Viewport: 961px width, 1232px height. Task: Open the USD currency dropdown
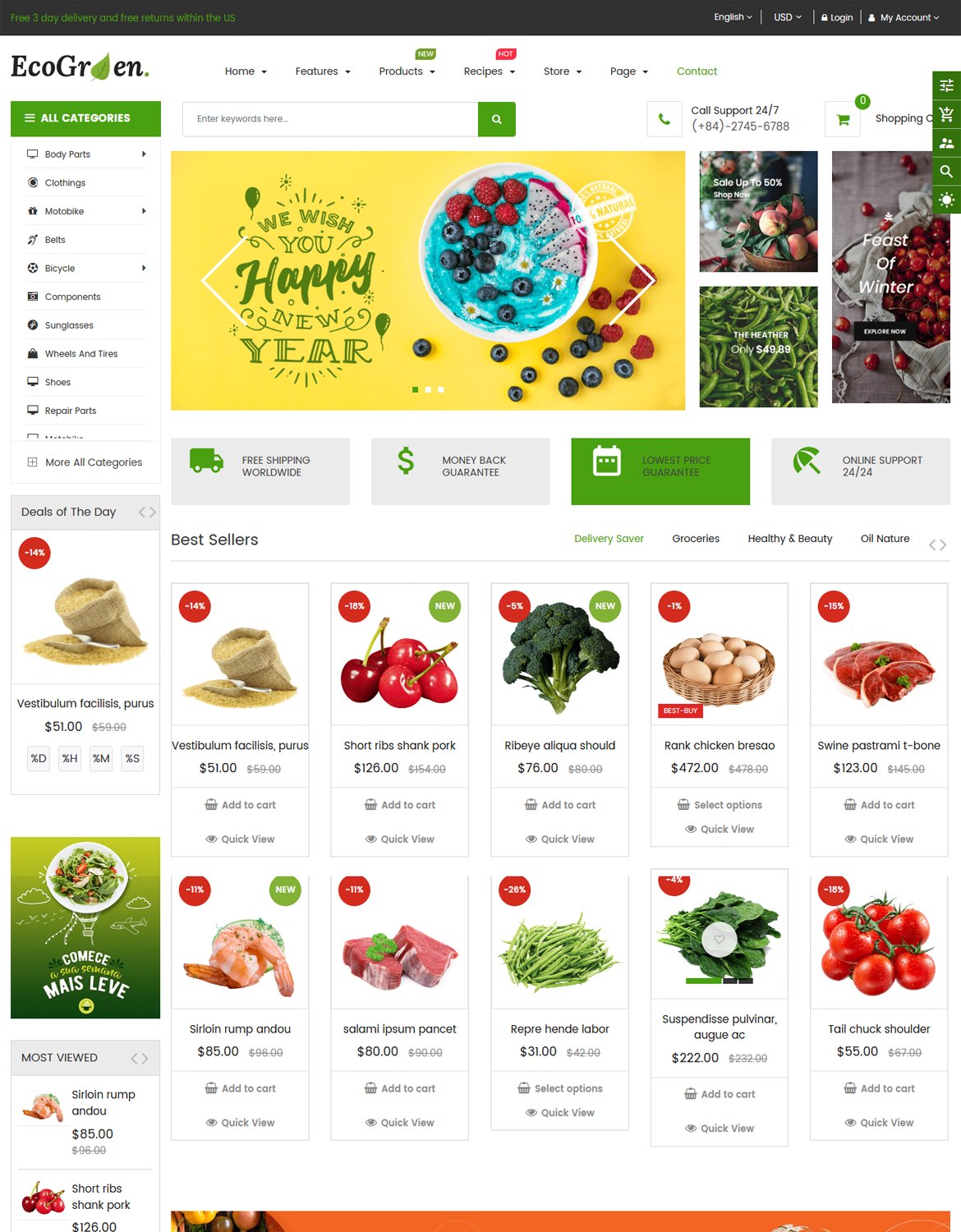click(787, 17)
